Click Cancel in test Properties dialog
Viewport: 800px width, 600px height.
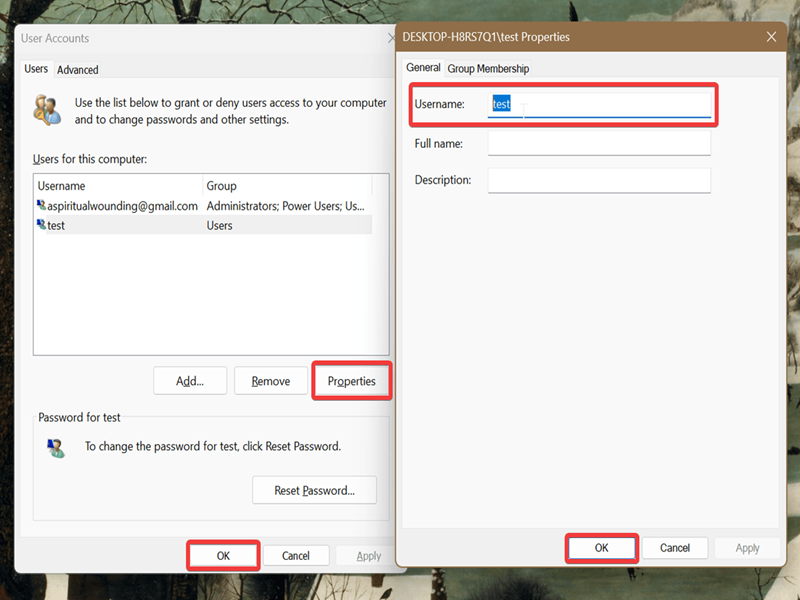point(674,547)
